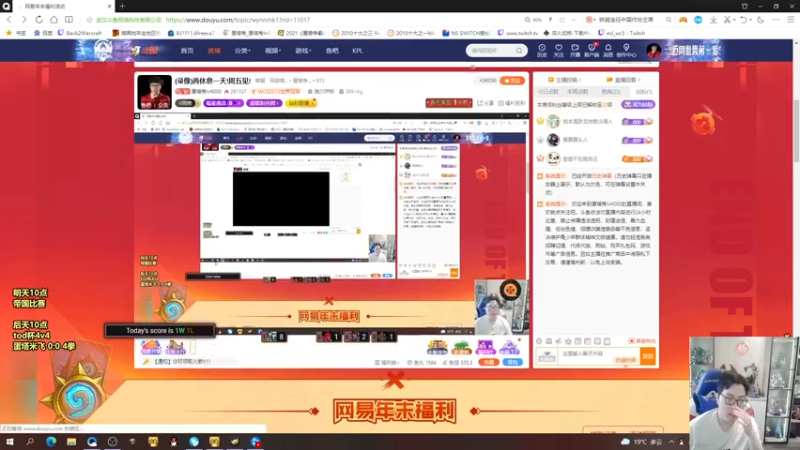Viewport: 800px width, 450px height.
Task: Open the streamer avatar thumbnail
Action: (154, 92)
